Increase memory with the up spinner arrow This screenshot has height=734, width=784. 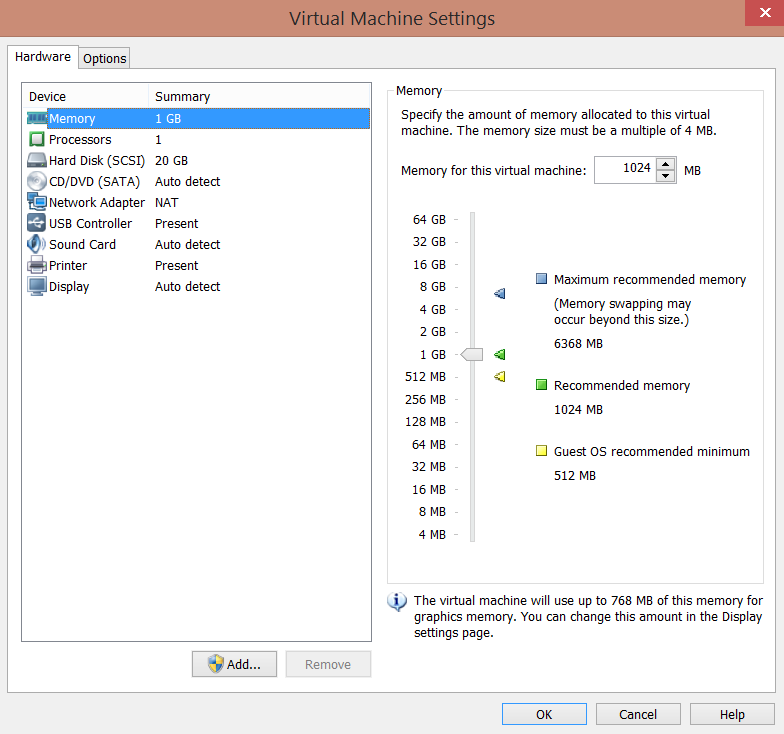tap(666, 164)
